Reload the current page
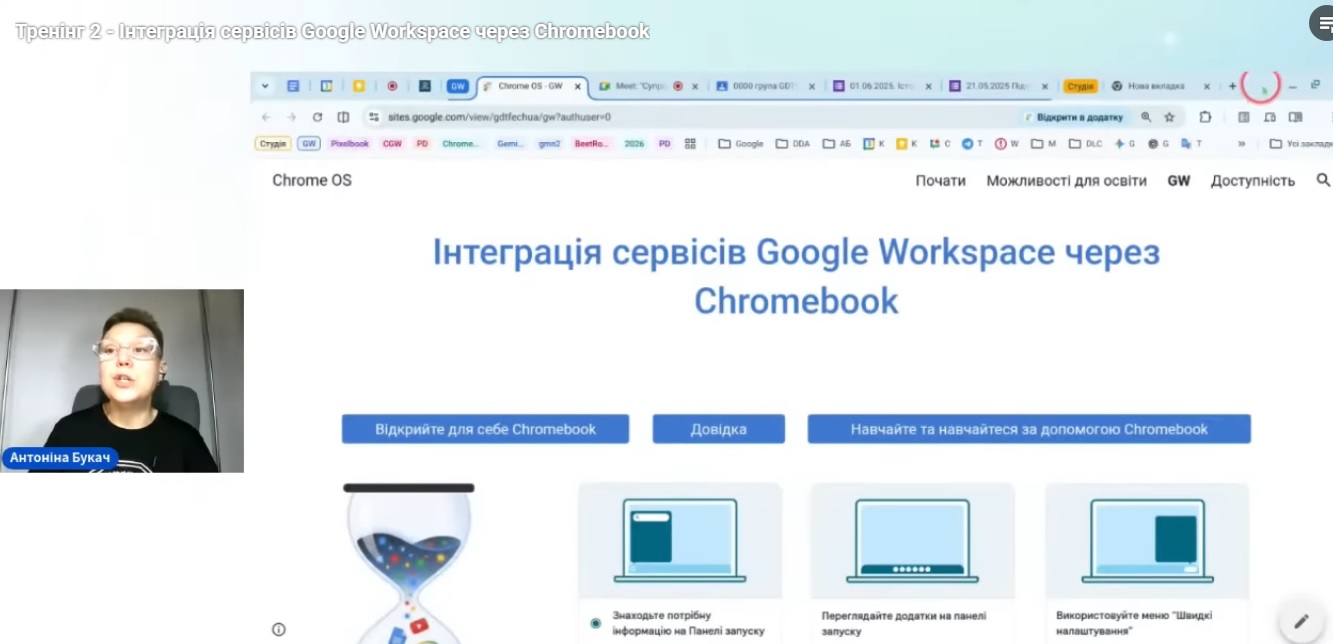The image size is (1333, 644). 316,117
